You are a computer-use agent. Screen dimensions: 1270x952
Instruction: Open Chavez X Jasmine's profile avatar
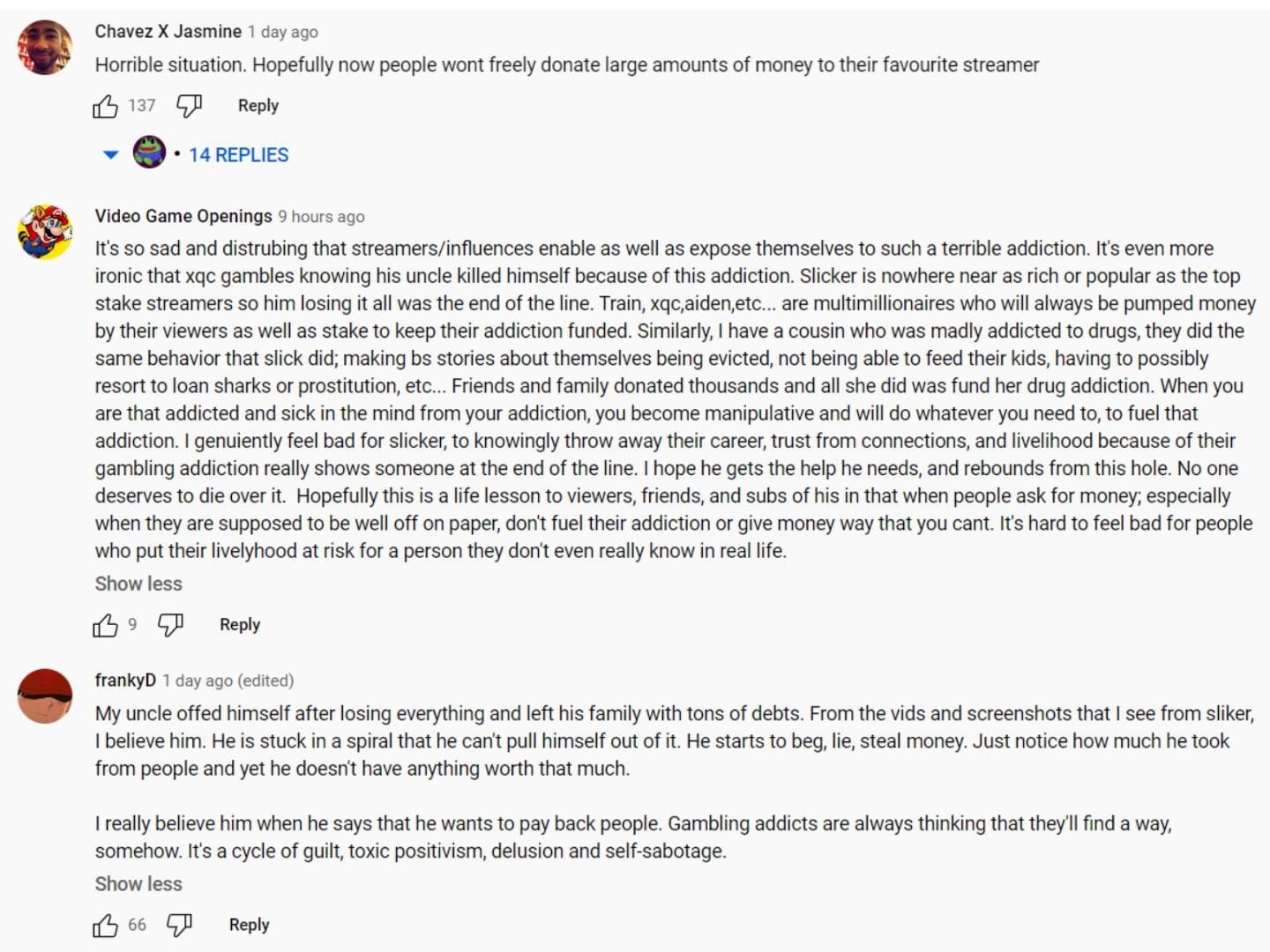(x=45, y=48)
